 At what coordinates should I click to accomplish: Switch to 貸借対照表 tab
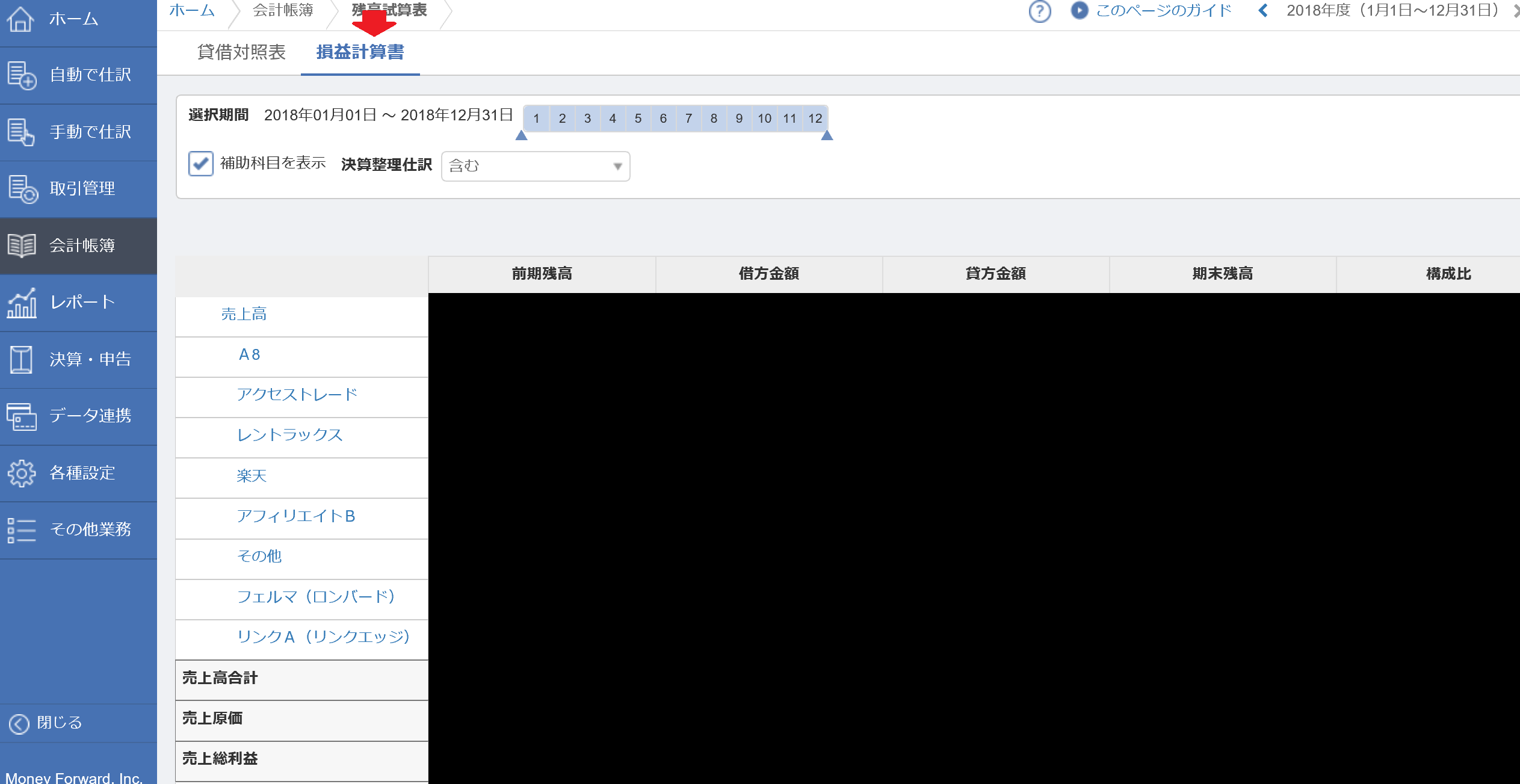click(x=241, y=52)
